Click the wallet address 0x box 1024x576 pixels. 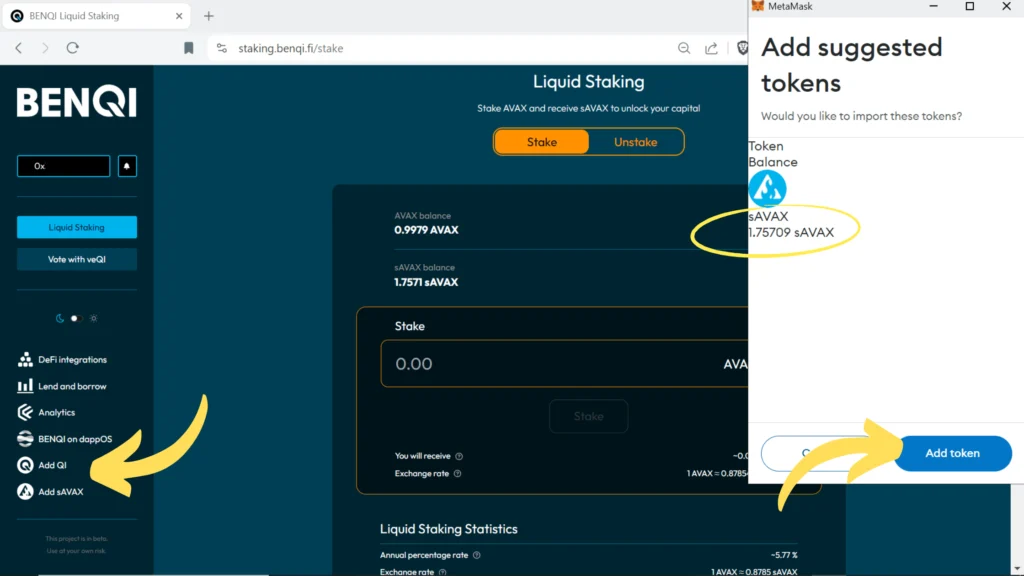click(63, 166)
